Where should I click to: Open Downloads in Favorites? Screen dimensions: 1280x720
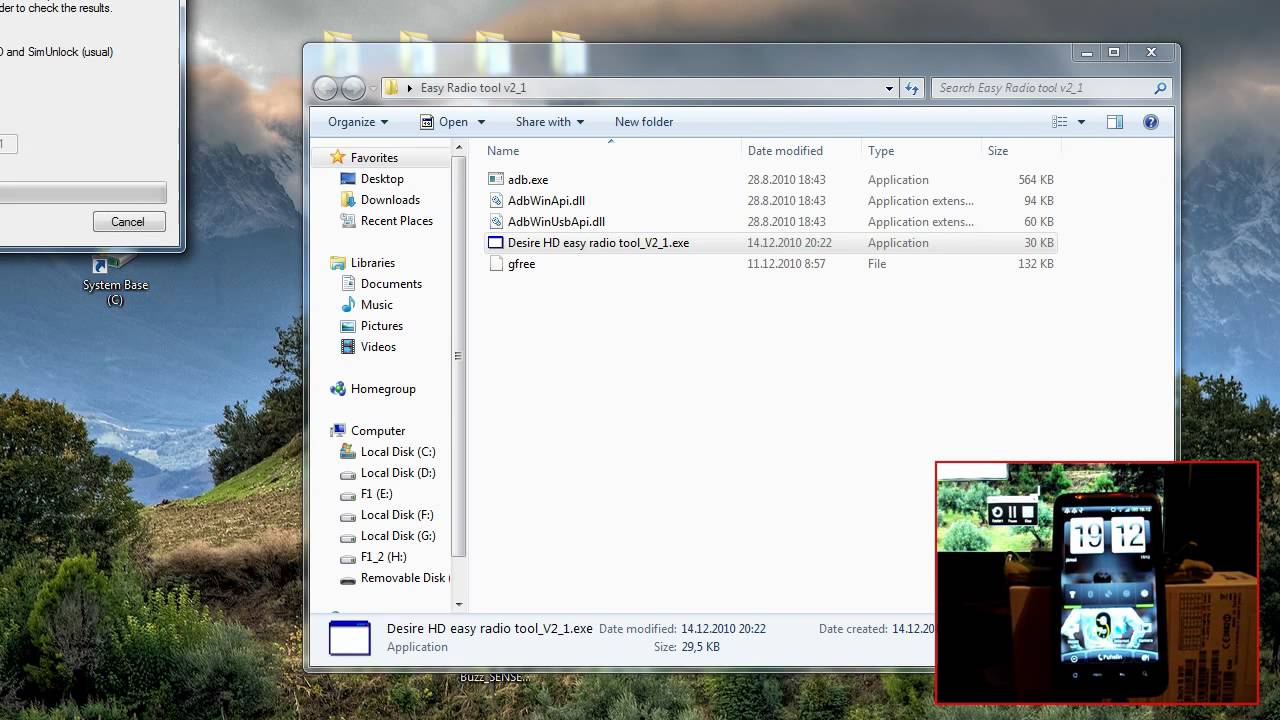(x=389, y=200)
